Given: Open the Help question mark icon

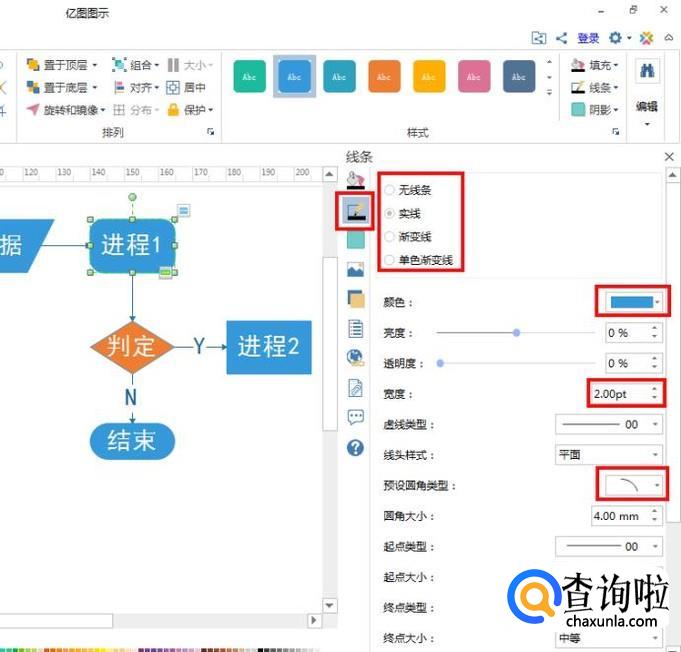Looking at the screenshot, I should 356,447.
